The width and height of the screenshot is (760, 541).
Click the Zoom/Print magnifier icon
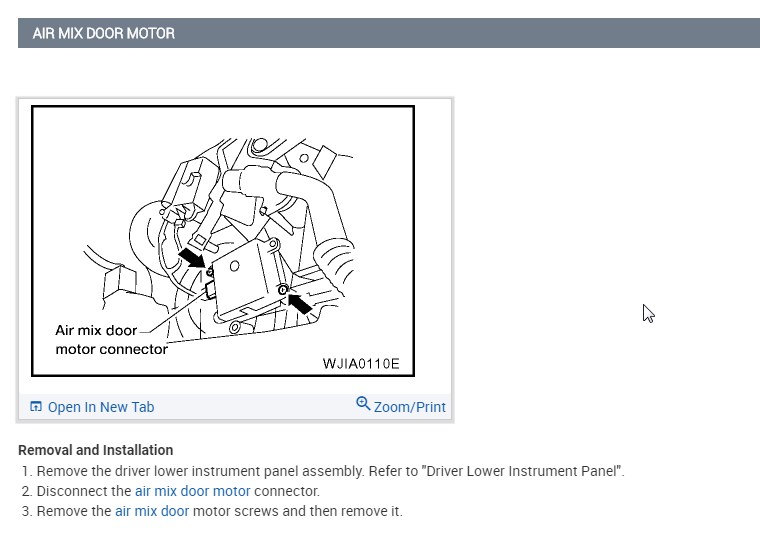(363, 403)
